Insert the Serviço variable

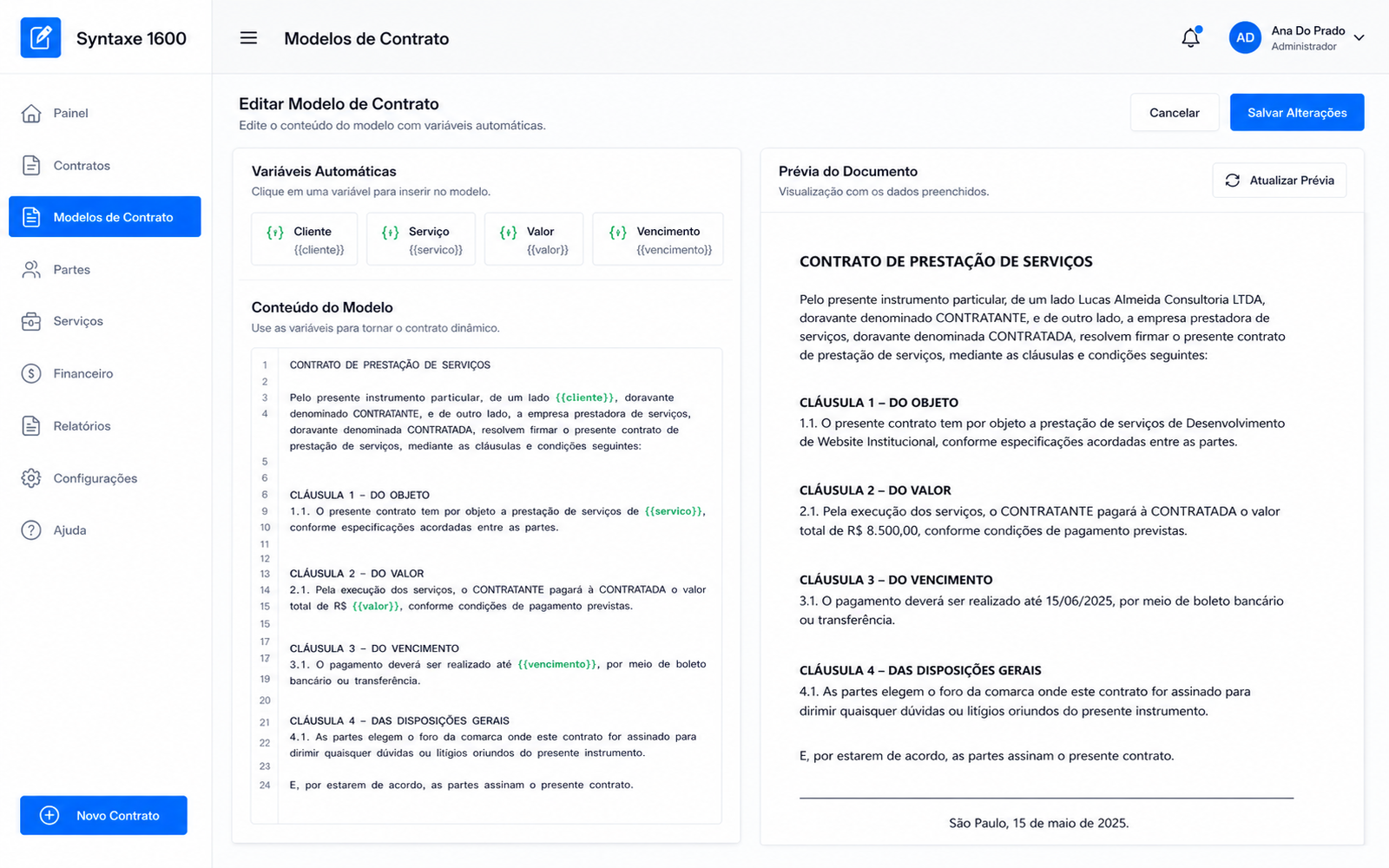coord(421,239)
